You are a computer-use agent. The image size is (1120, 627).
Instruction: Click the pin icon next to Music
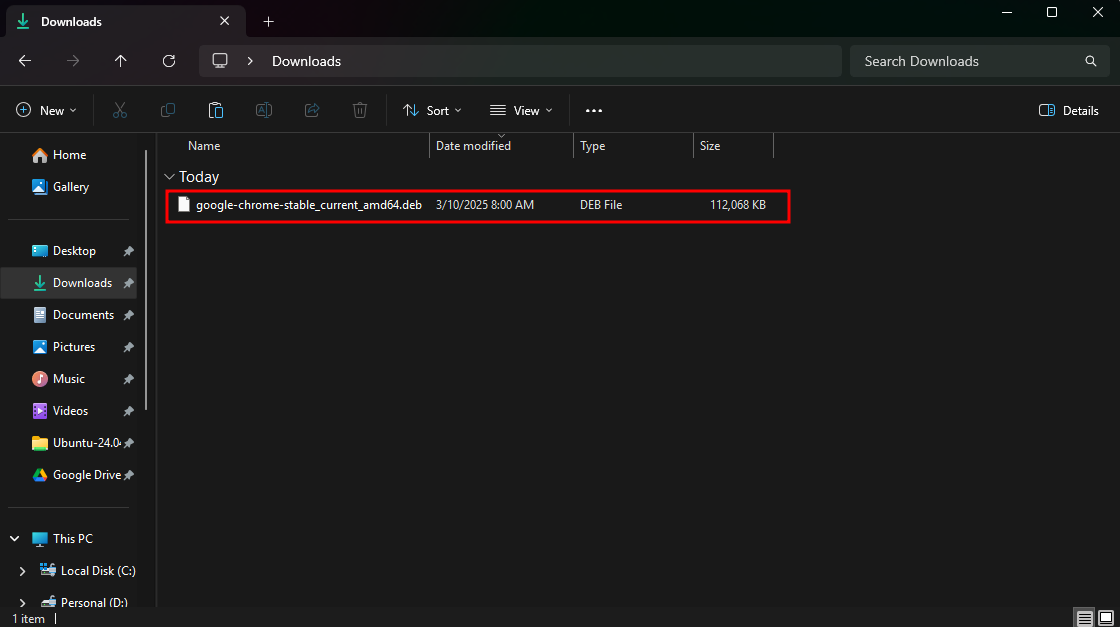pos(129,379)
